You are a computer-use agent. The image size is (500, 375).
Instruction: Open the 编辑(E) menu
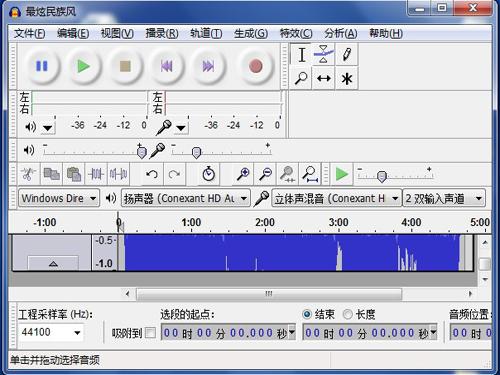click(x=73, y=33)
